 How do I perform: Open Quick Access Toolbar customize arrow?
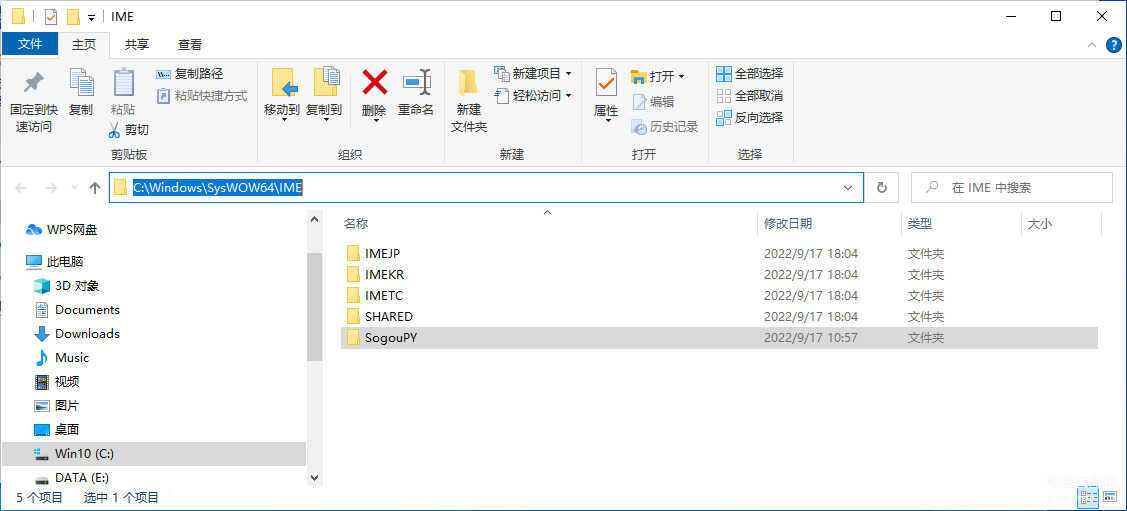coord(91,17)
